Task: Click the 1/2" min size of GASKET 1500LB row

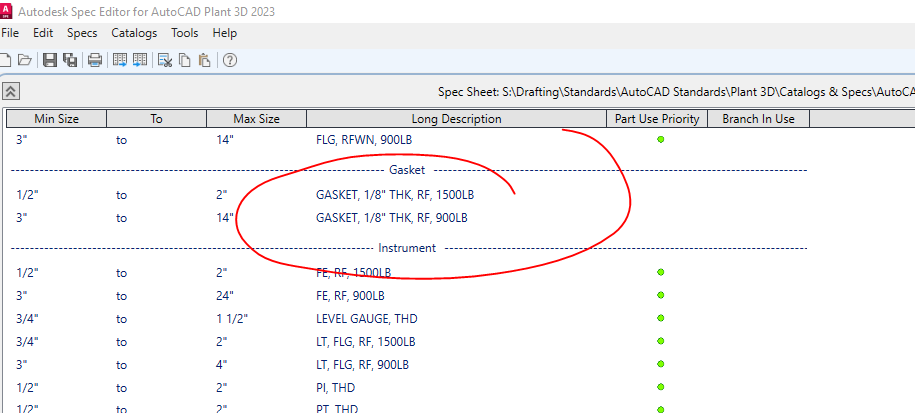Action: point(27,195)
